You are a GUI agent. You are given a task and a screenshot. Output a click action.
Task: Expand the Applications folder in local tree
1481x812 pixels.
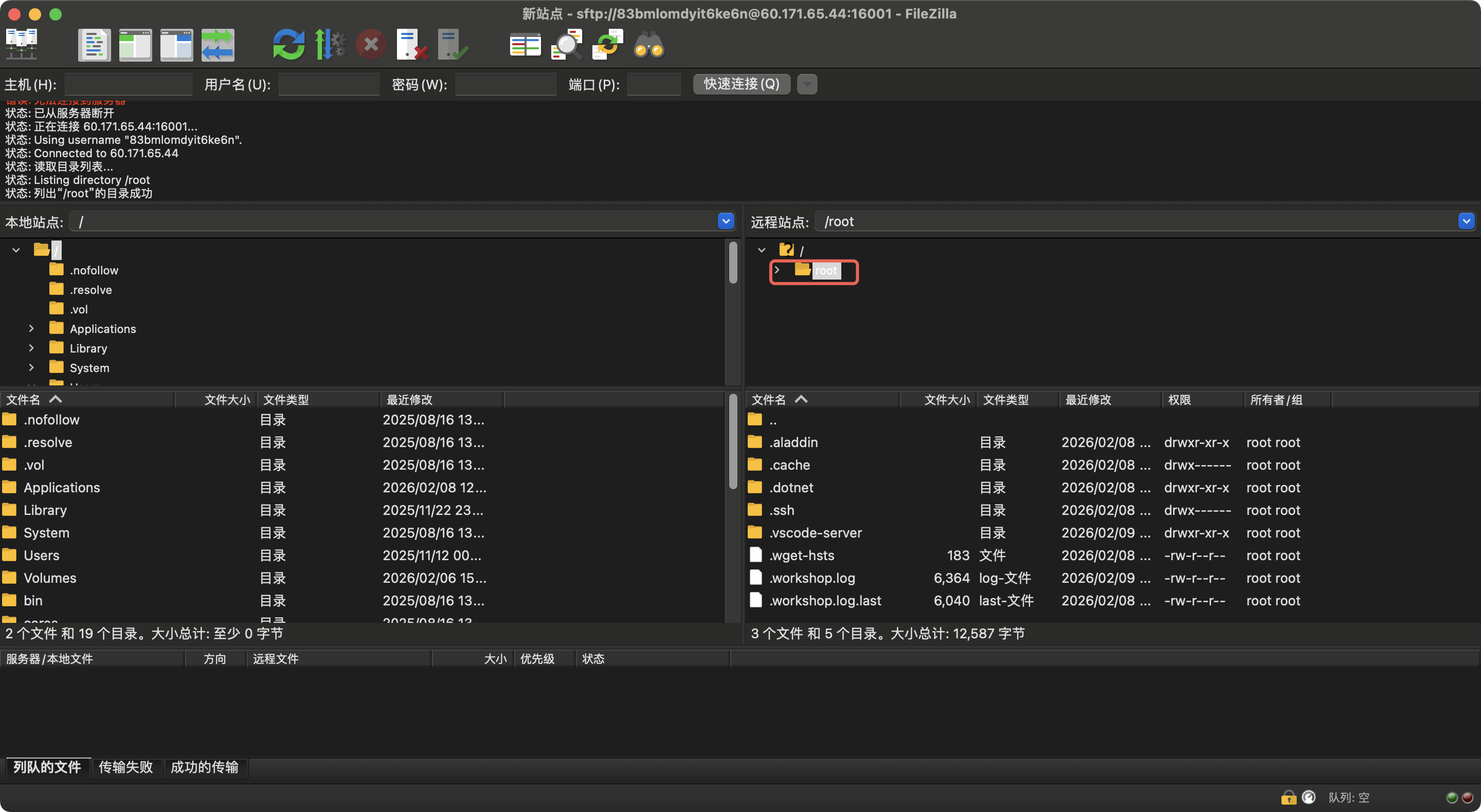pyautogui.click(x=31, y=329)
